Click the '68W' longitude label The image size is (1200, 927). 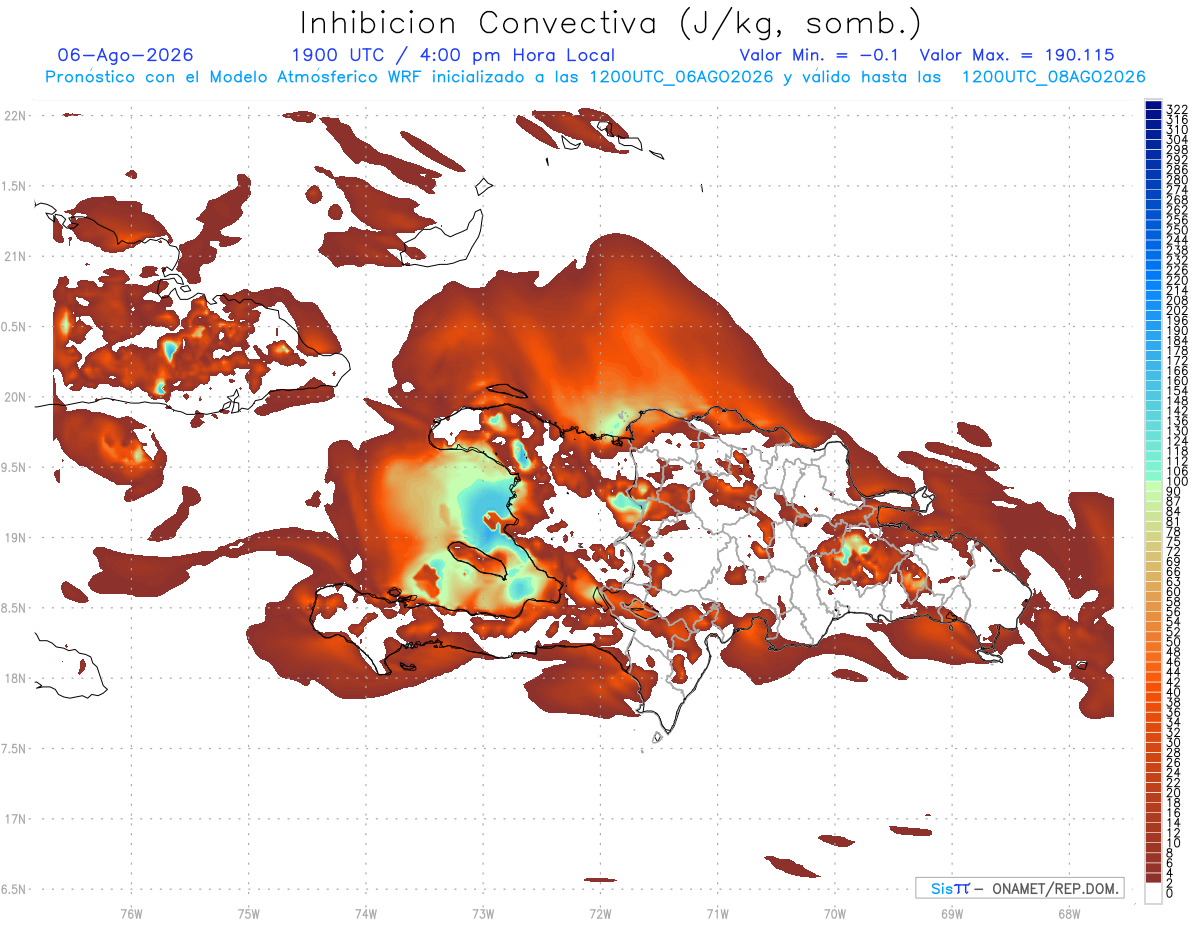[1069, 913]
